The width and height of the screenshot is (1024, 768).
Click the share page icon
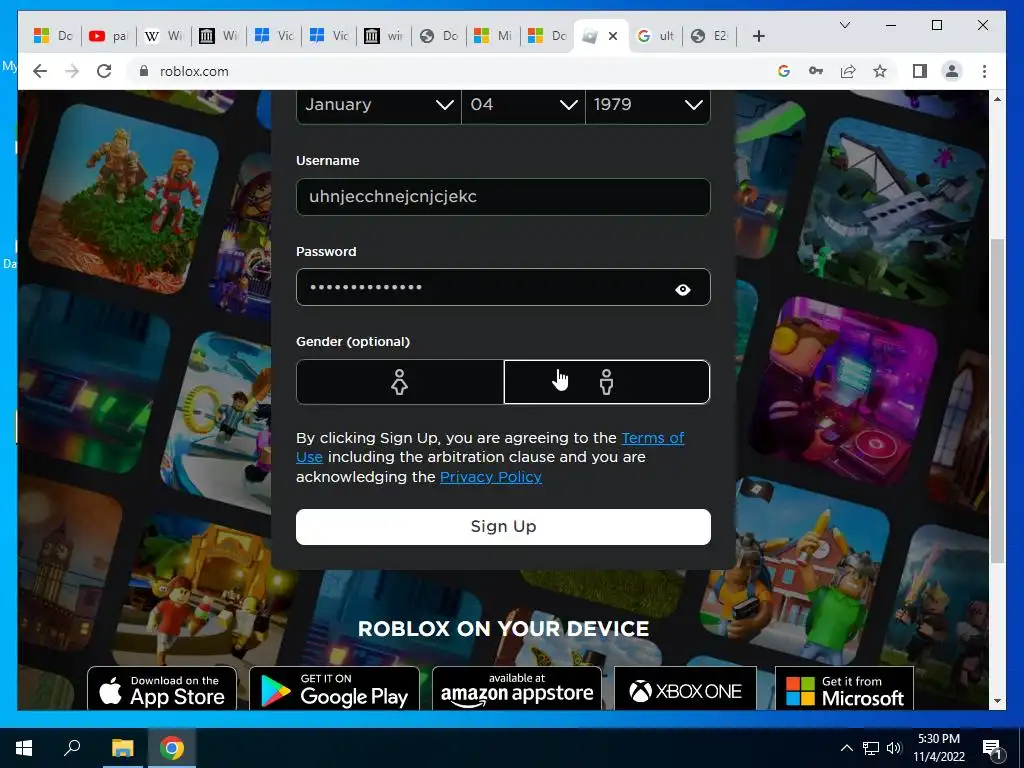848,71
